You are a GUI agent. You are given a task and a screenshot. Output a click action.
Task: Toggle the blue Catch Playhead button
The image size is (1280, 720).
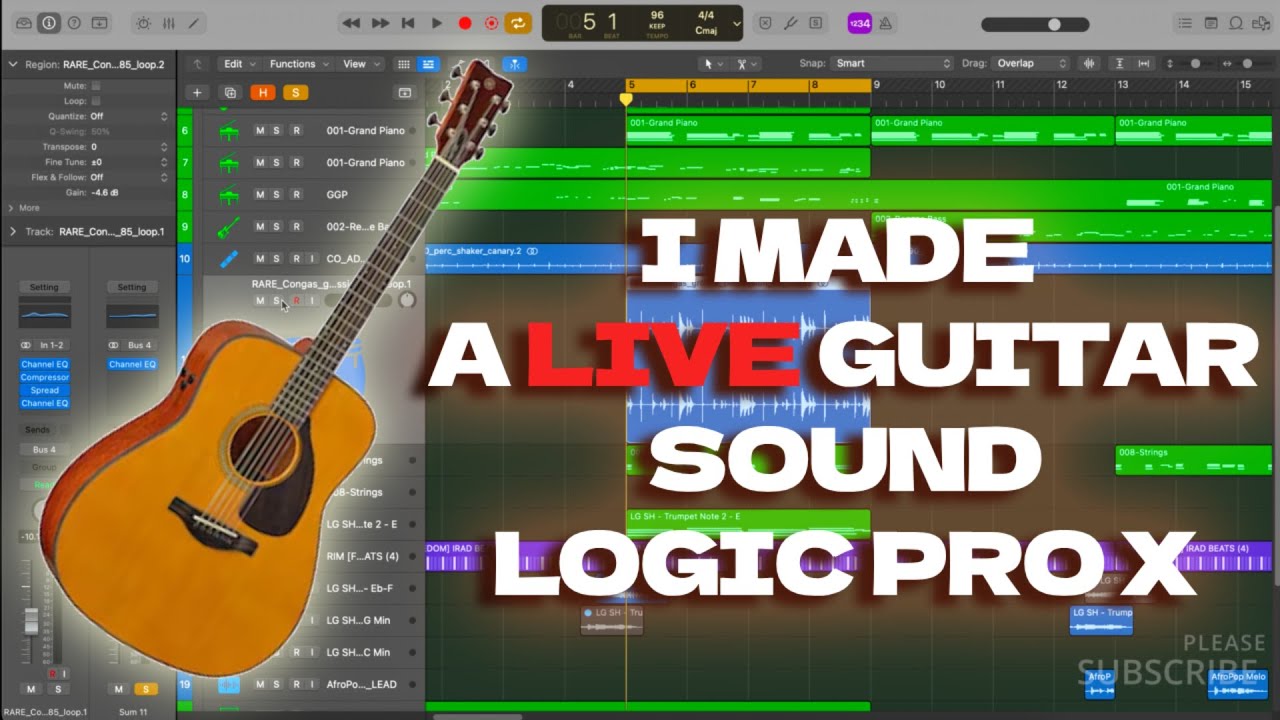pos(515,64)
